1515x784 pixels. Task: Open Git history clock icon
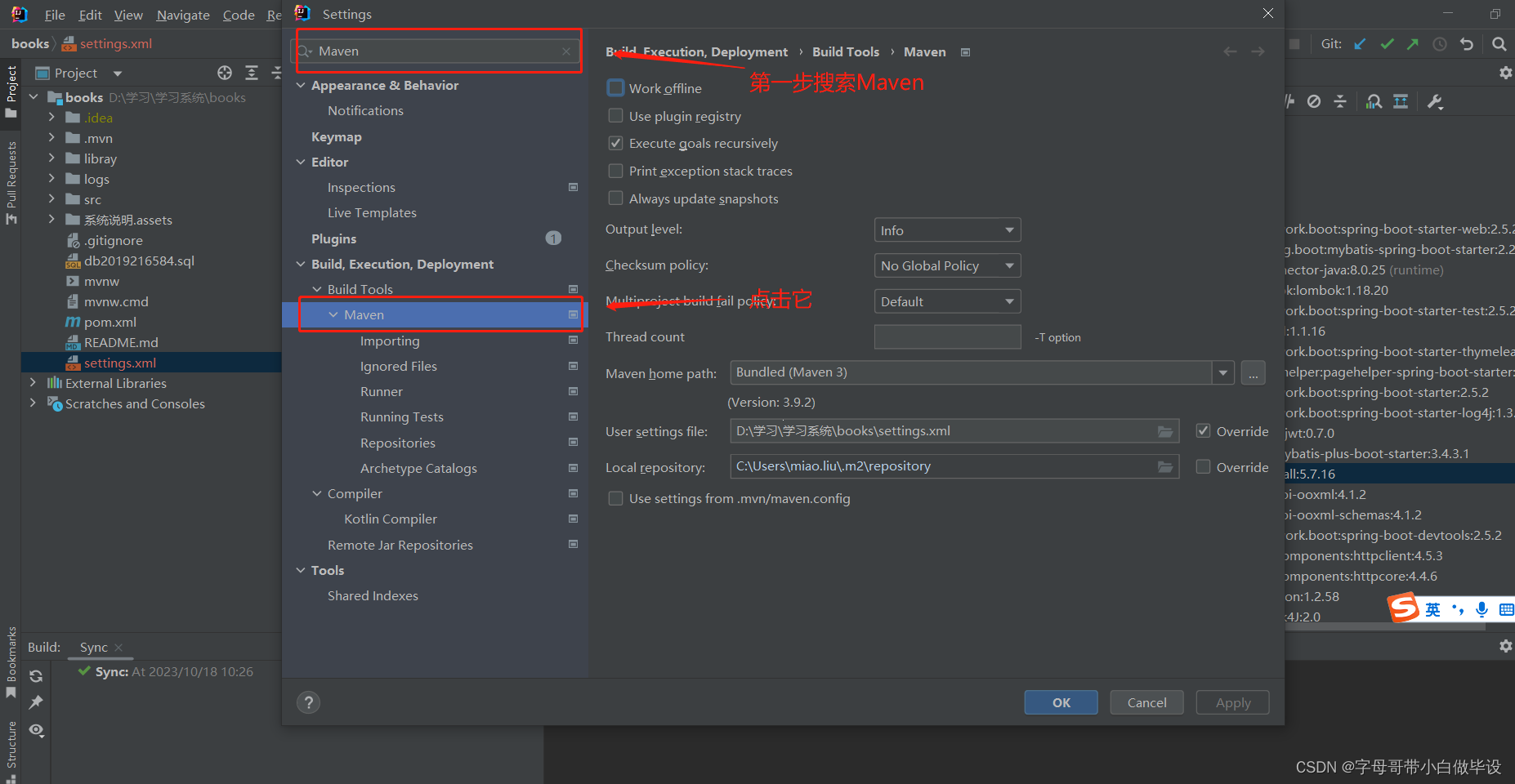1440,44
